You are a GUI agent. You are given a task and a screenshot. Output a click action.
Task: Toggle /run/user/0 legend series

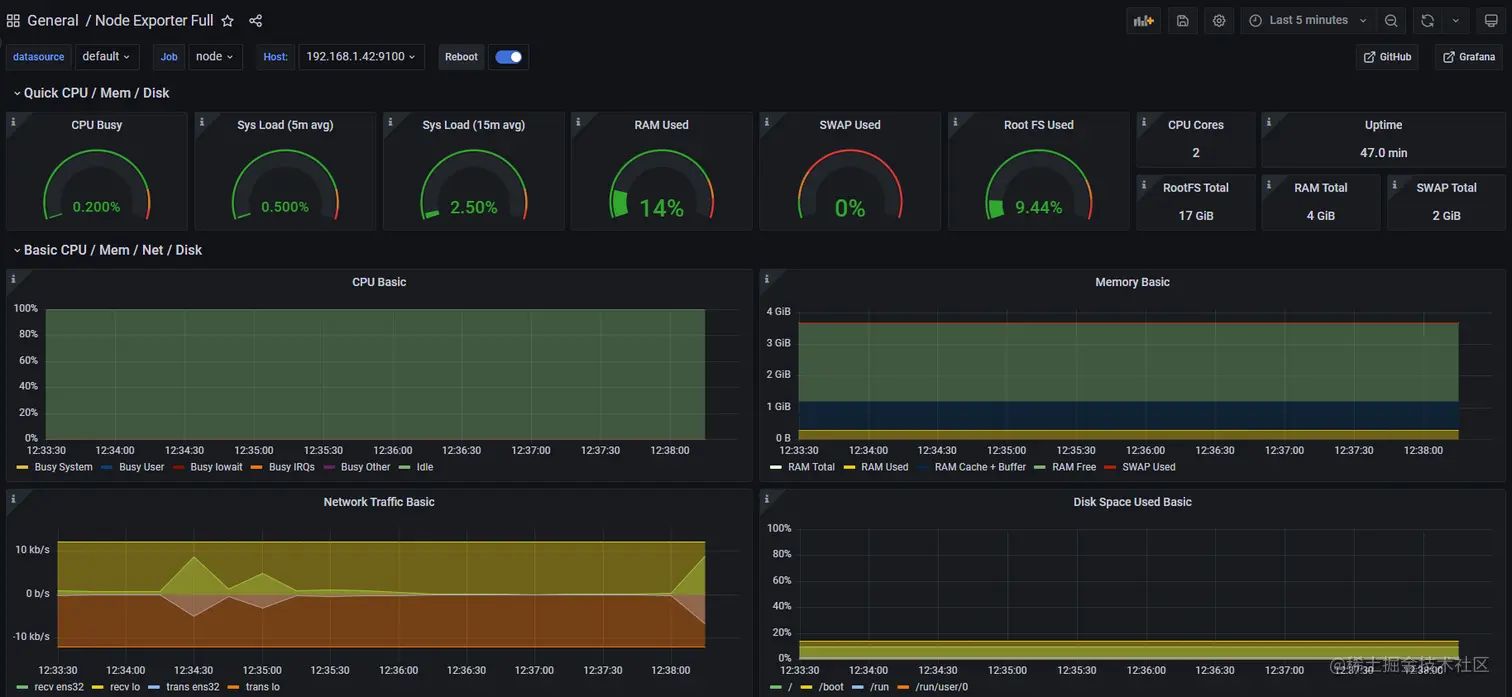coord(941,687)
